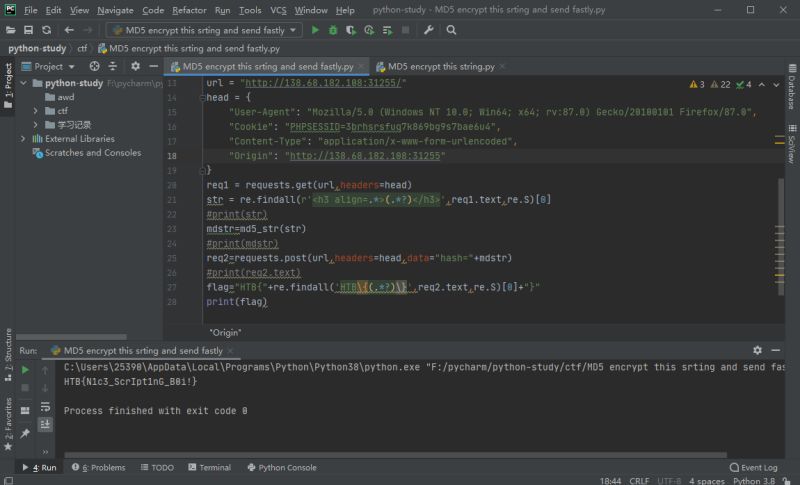Click the 4 spaces indent setting

(707, 481)
